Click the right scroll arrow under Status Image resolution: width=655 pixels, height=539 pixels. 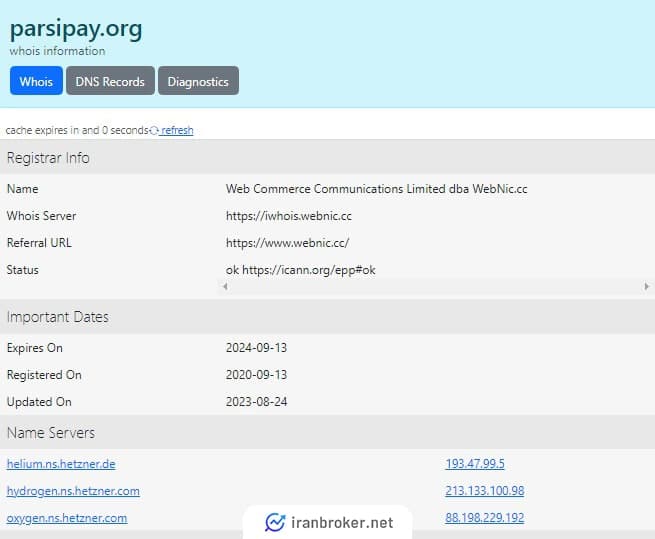pyautogui.click(x=647, y=287)
